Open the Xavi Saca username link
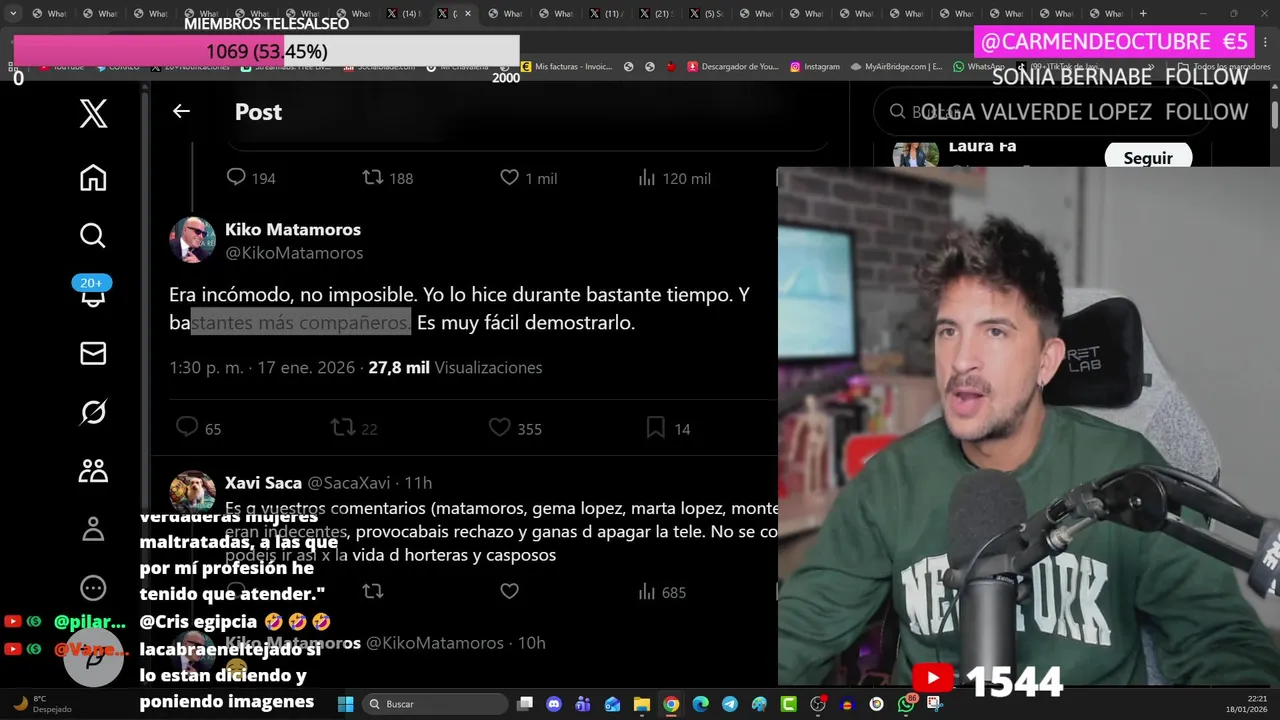Screen dimensions: 1280x720 click(x=263, y=483)
